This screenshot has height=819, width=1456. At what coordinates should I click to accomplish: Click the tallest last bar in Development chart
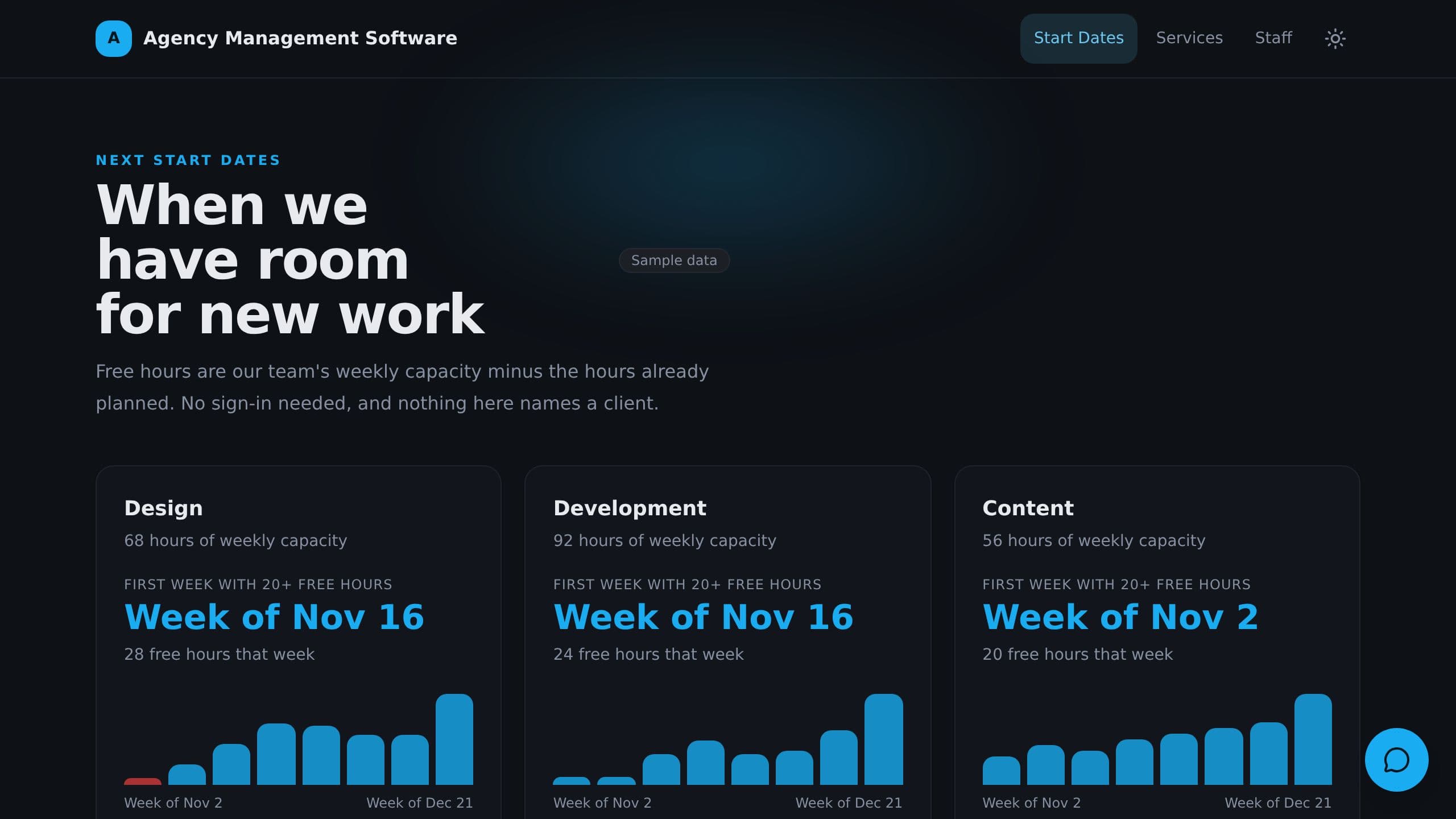[x=883, y=739]
